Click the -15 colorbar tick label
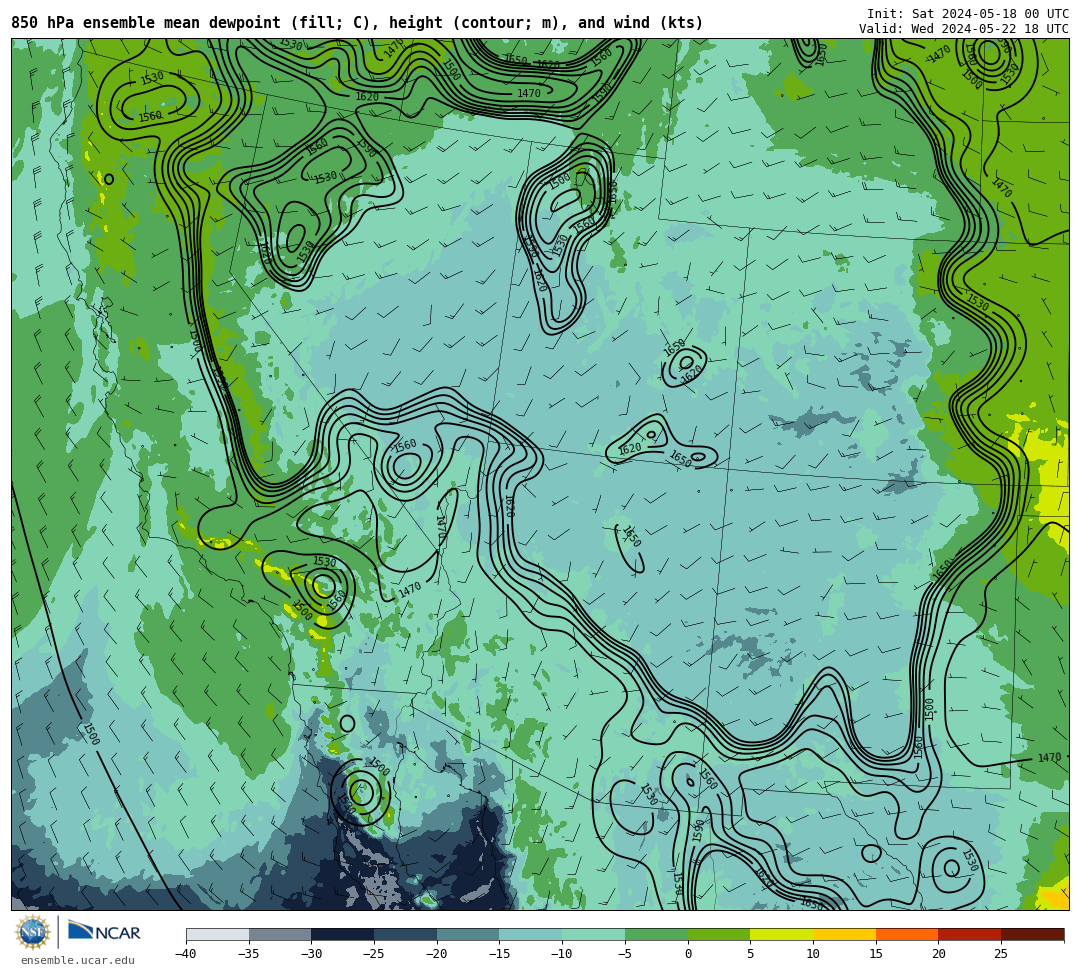The image size is (1080, 973). click(499, 954)
